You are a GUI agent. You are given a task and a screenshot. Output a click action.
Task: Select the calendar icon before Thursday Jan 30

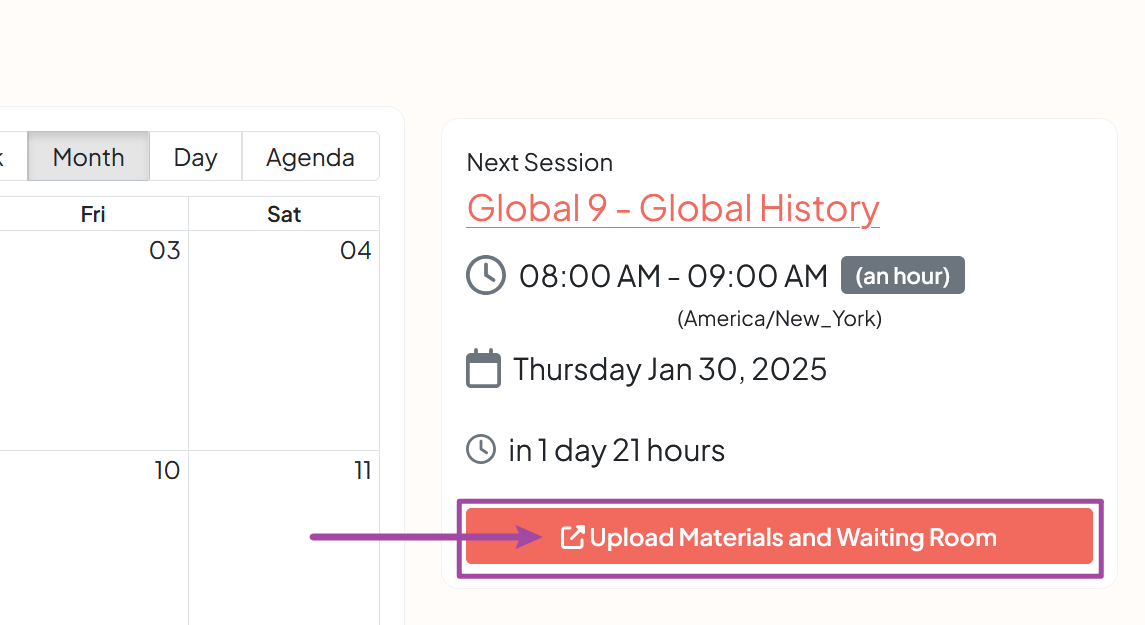tap(484, 368)
